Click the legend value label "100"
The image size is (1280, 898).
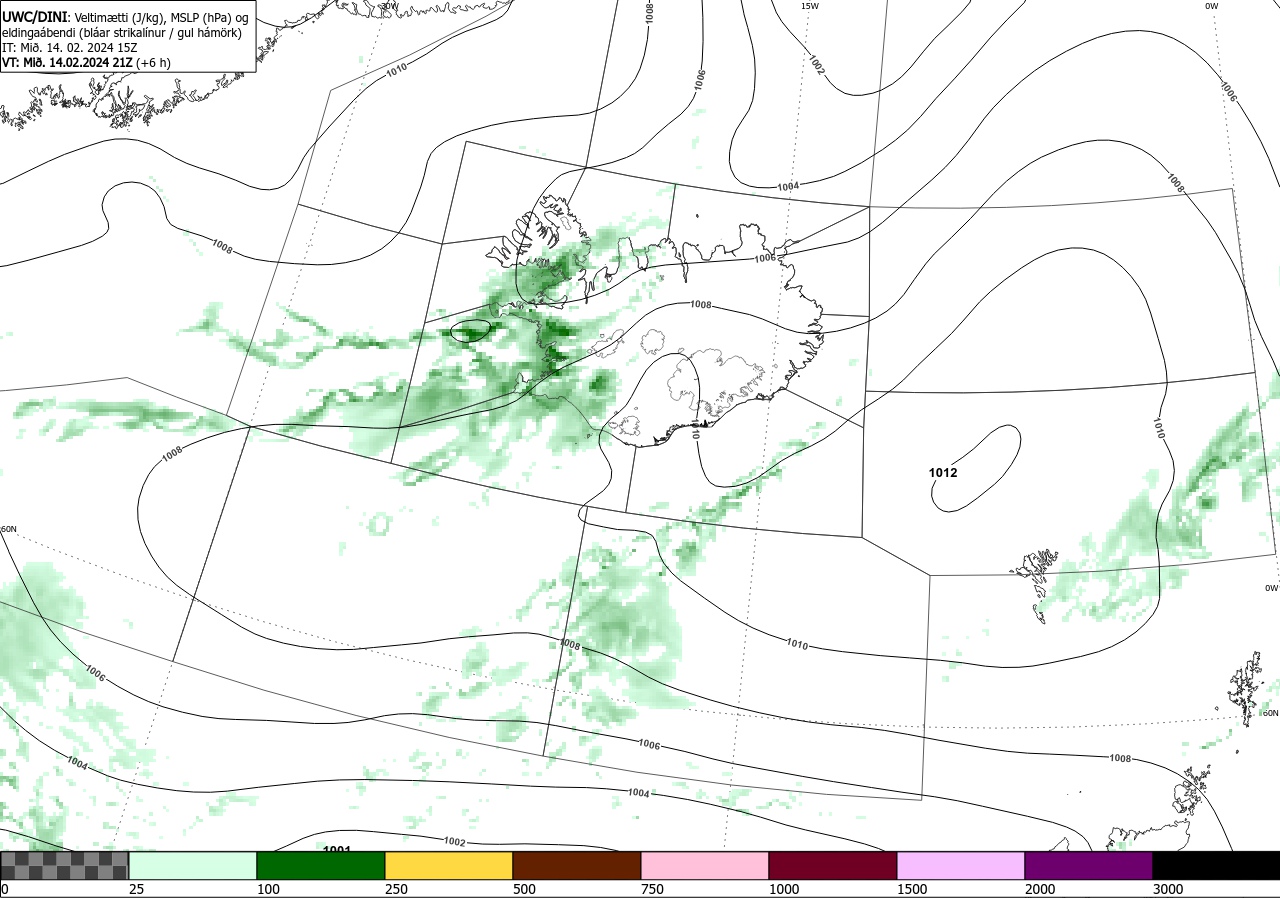(x=269, y=889)
